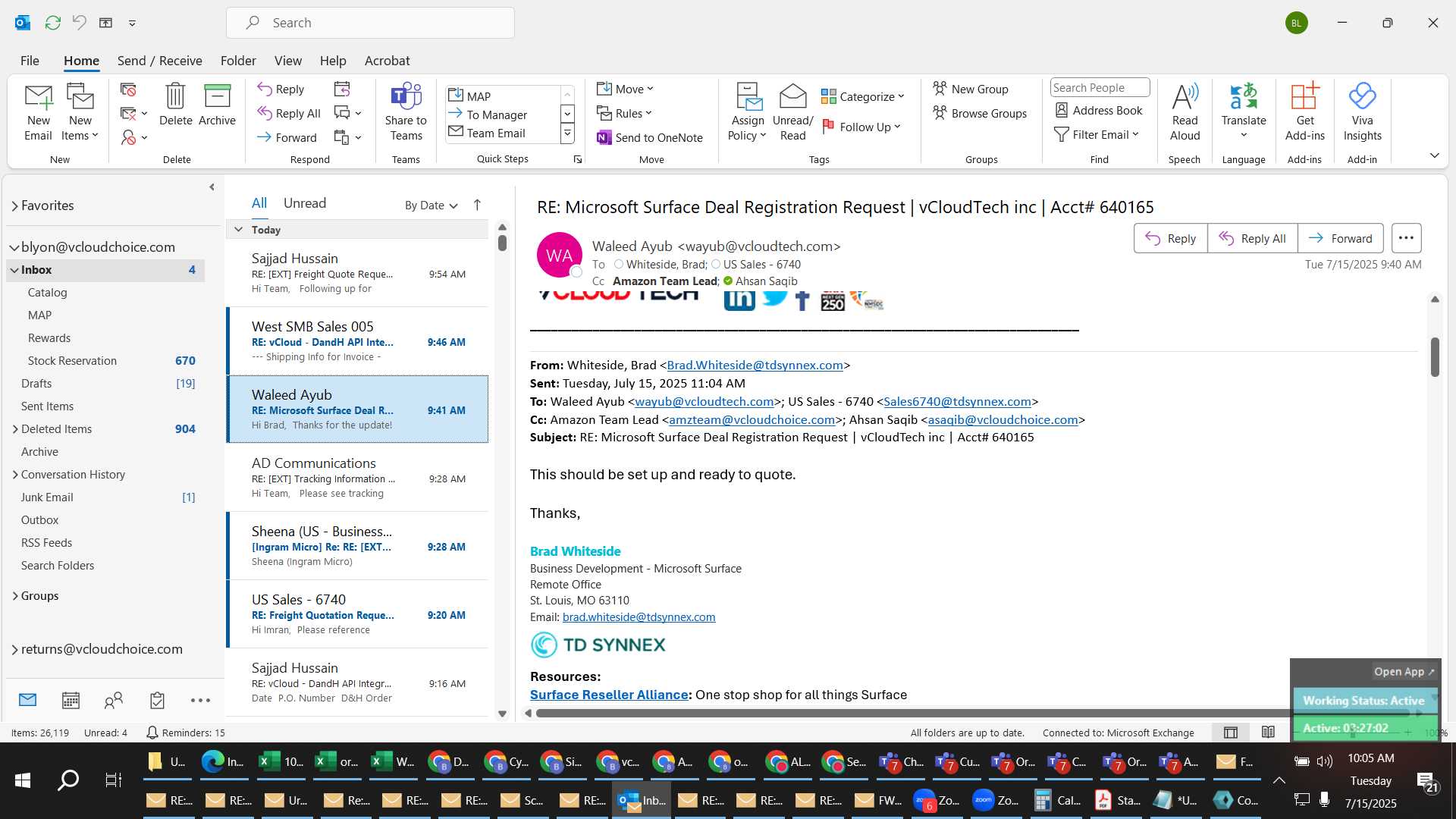This screenshot has height=819, width=1456.
Task: Switch to Send / Receive tab
Action: 159,61
